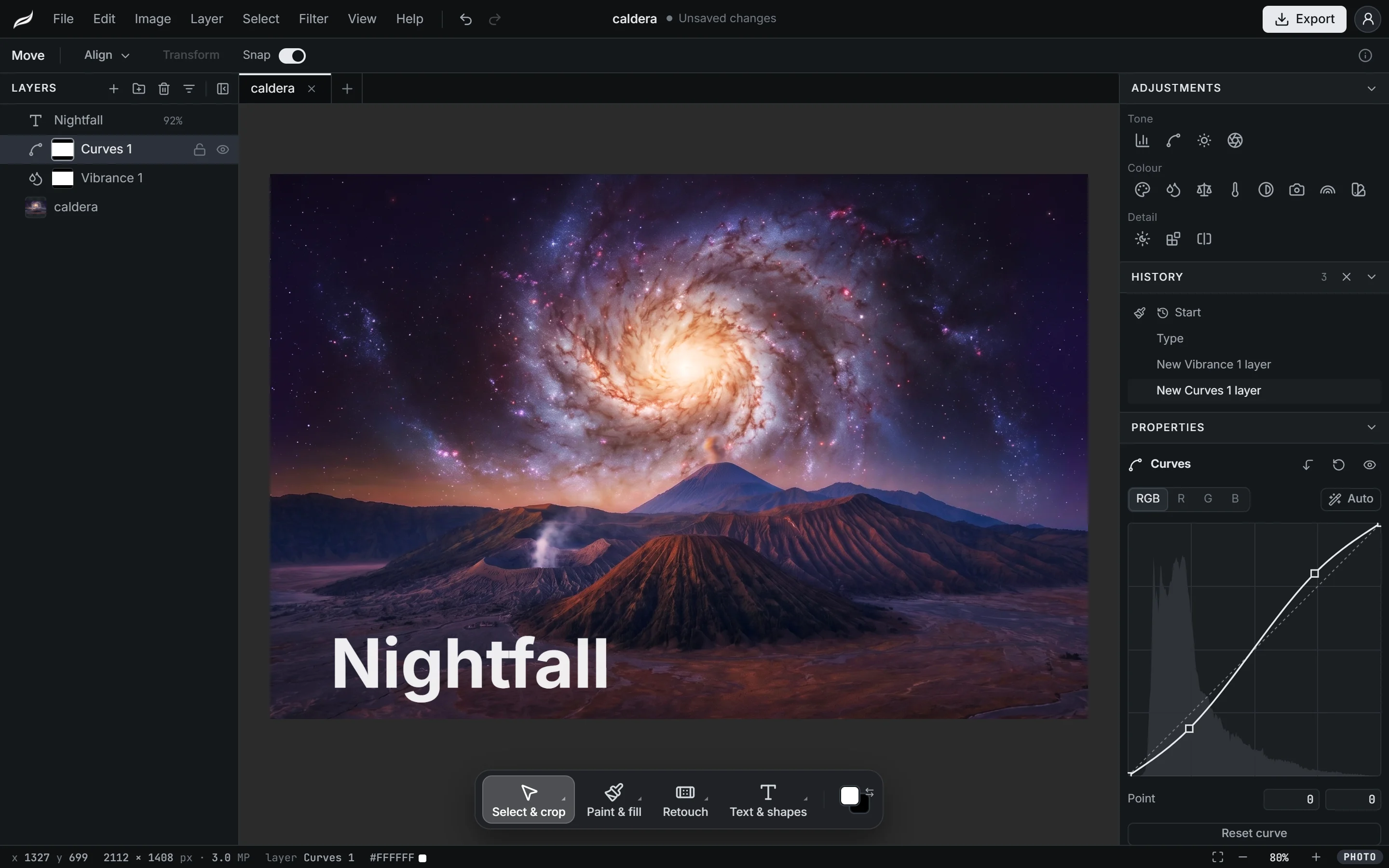Image resolution: width=1389 pixels, height=868 pixels.
Task: Collapse the Properties panel
Action: pyautogui.click(x=1372, y=427)
